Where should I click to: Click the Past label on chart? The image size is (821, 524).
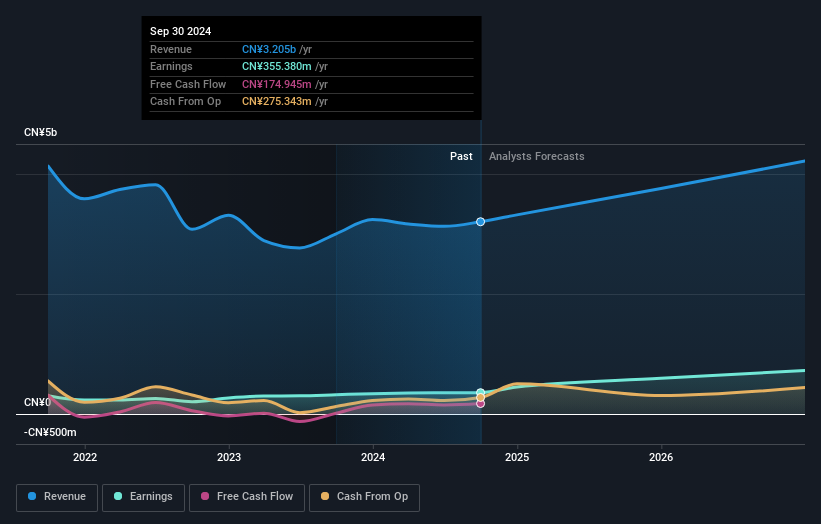tap(461, 156)
